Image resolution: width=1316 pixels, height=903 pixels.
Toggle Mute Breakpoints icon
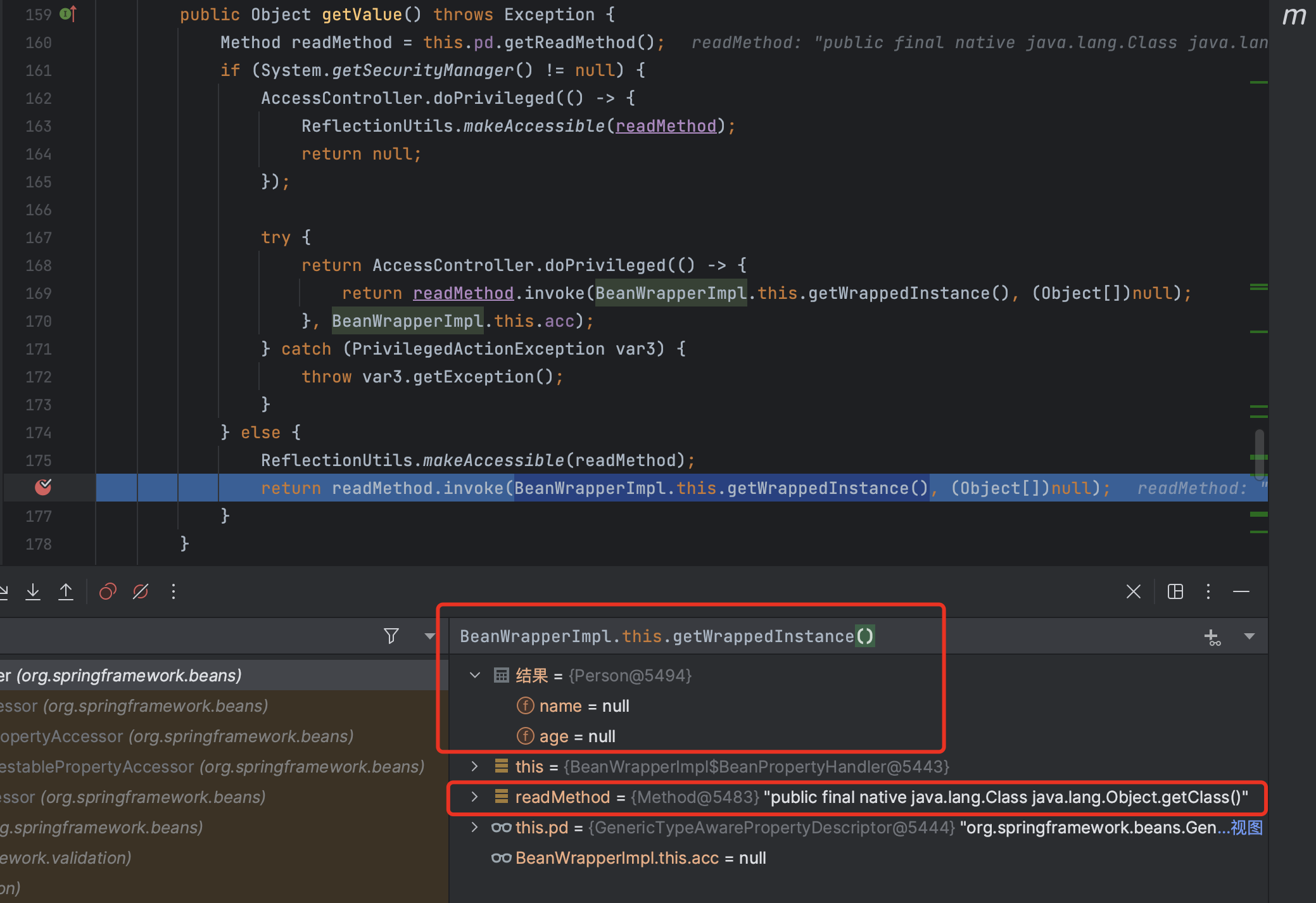coord(141,591)
